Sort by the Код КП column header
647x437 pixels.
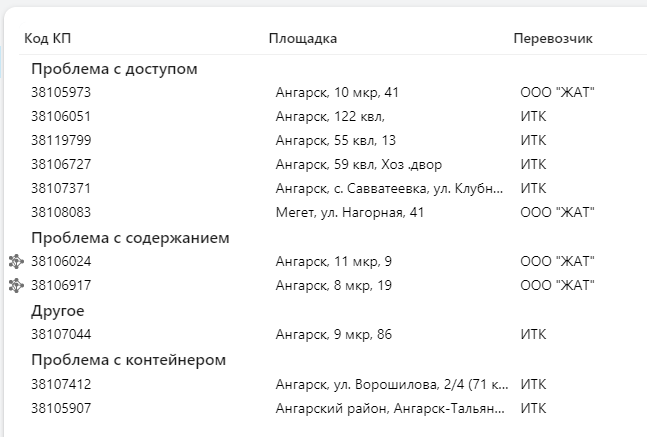tap(47, 38)
